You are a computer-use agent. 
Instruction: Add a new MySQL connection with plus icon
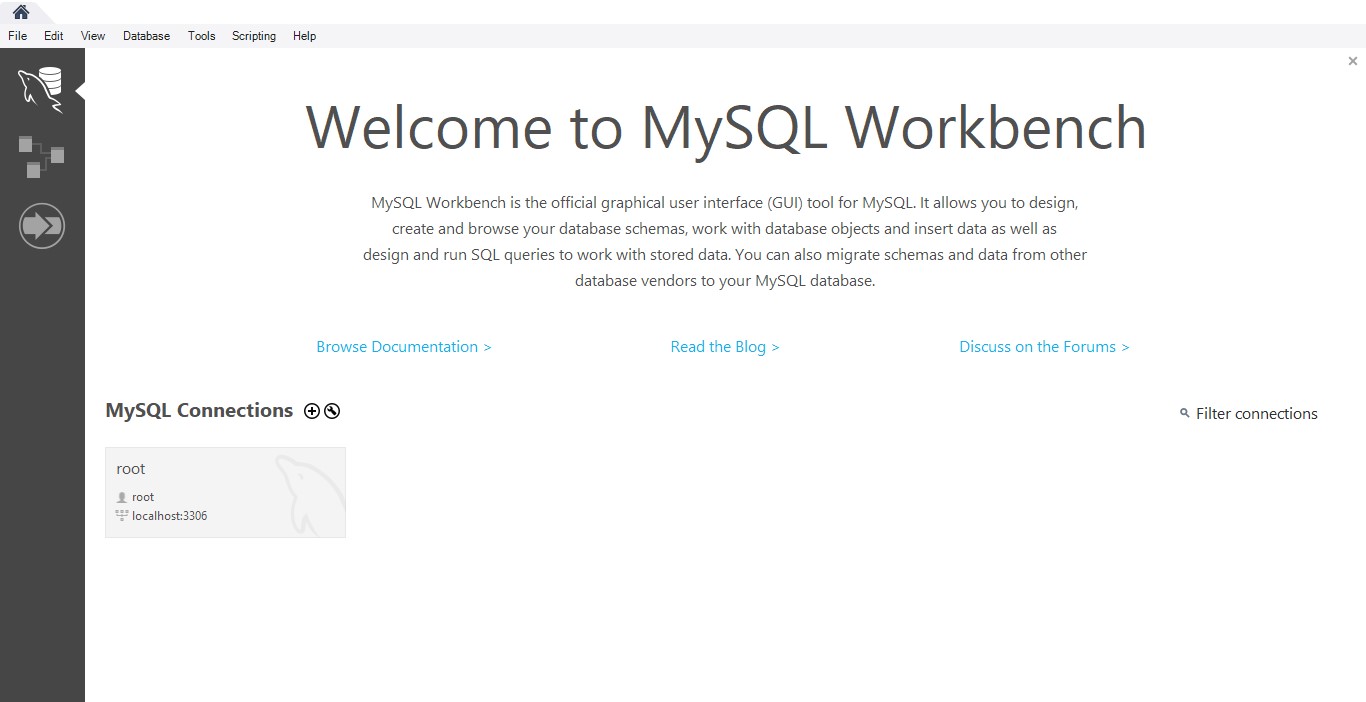312,411
